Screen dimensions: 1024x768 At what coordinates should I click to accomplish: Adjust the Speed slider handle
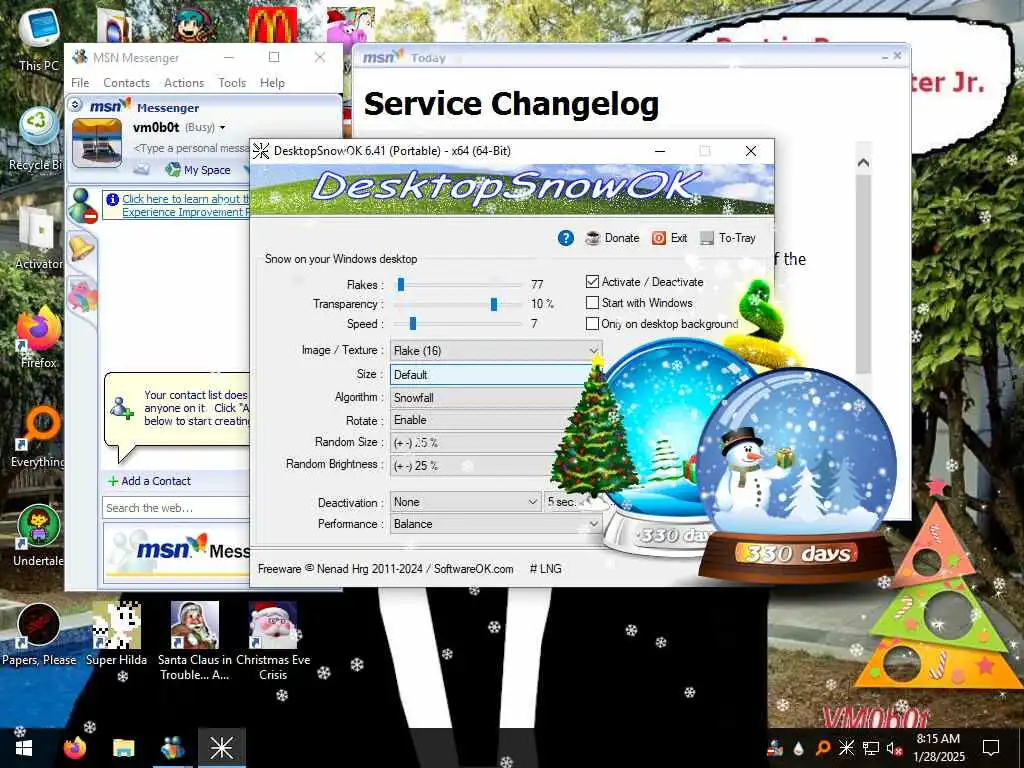pyautogui.click(x=413, y=324)
